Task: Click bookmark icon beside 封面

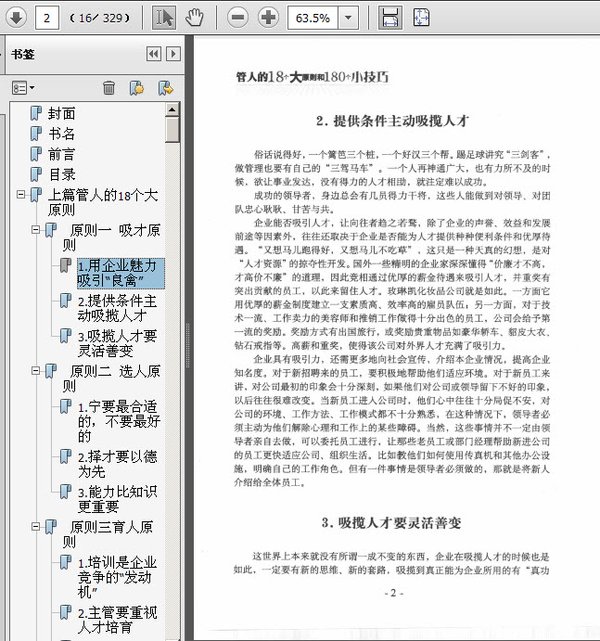Action: [36, 113]
